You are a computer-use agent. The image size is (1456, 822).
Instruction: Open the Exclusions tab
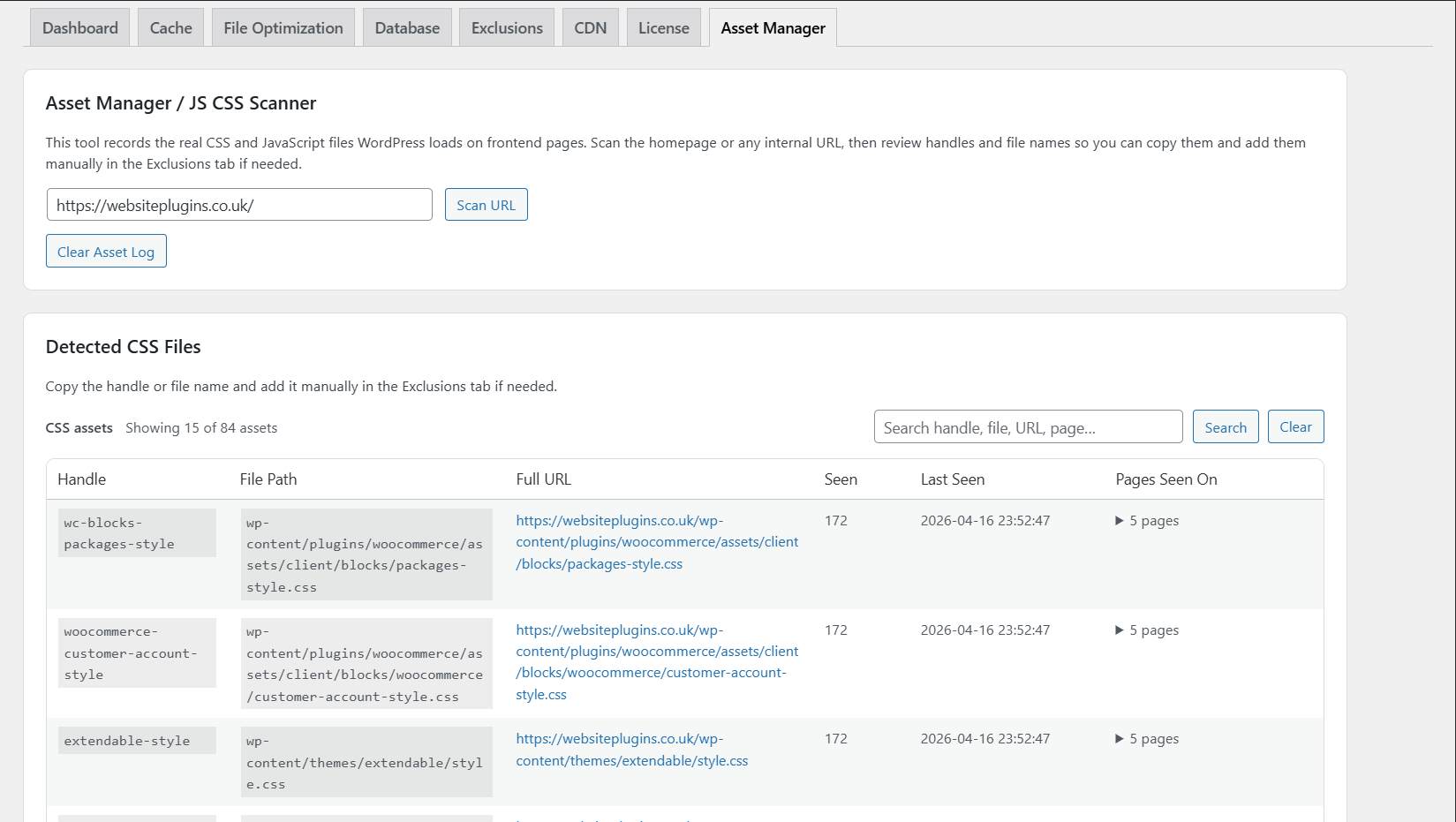pyautogui.click(x=506, y=27)
